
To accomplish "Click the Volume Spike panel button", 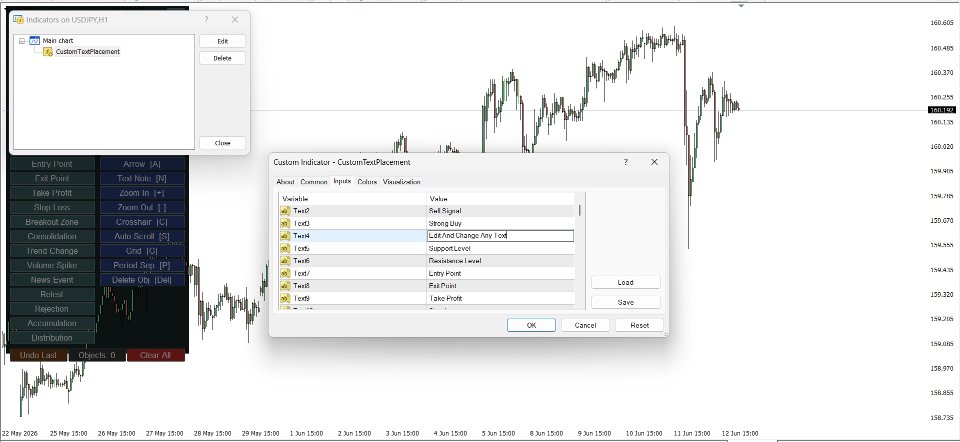I will pyautogui.click(x=52, y=266).
